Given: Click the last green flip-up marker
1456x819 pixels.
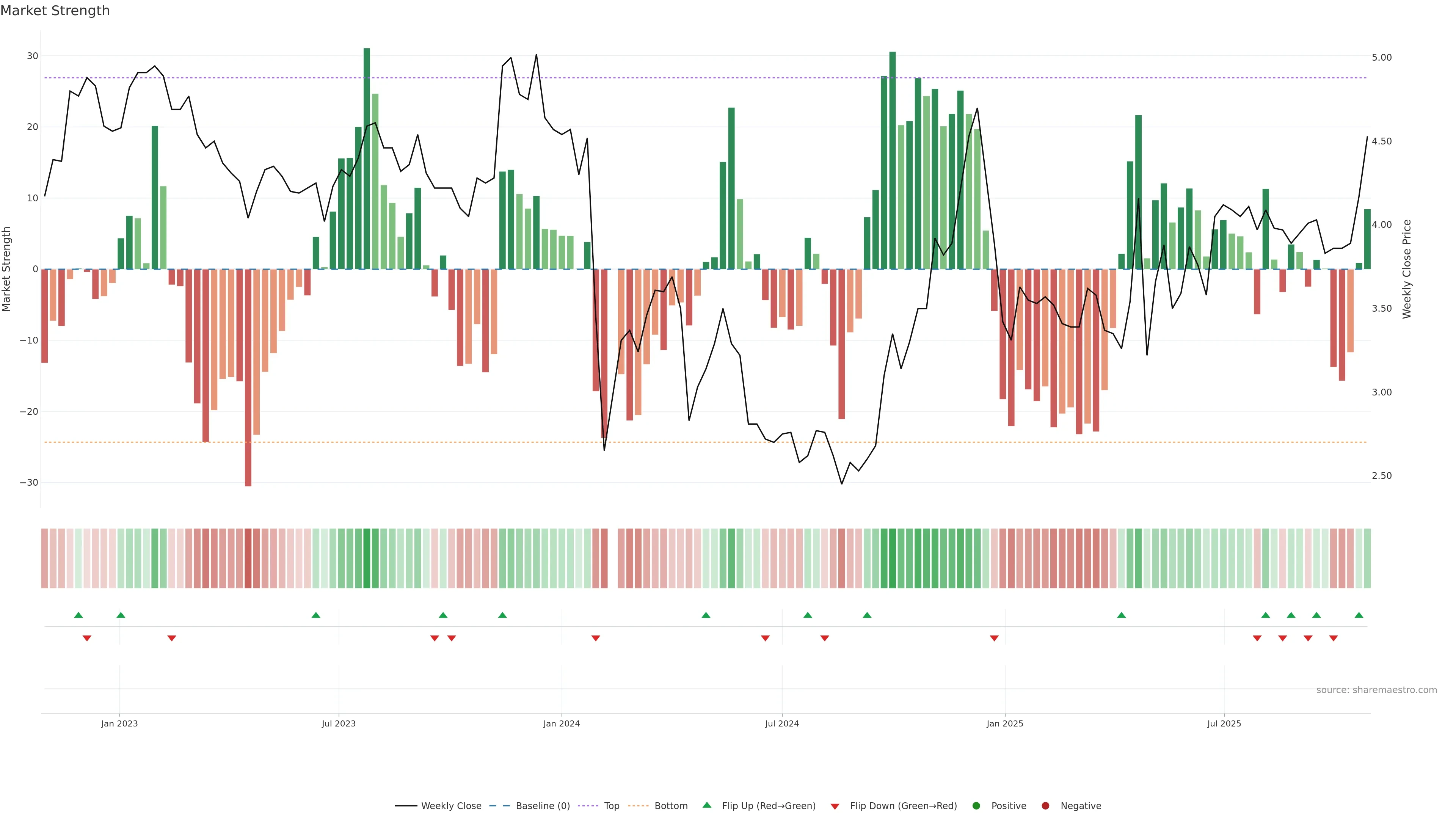Looking at the screenshot, I should coord(1359,615).
